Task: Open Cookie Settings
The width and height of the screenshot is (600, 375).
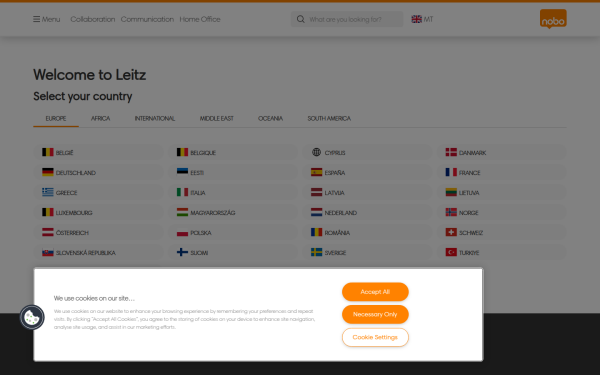Action: [375, 338]
